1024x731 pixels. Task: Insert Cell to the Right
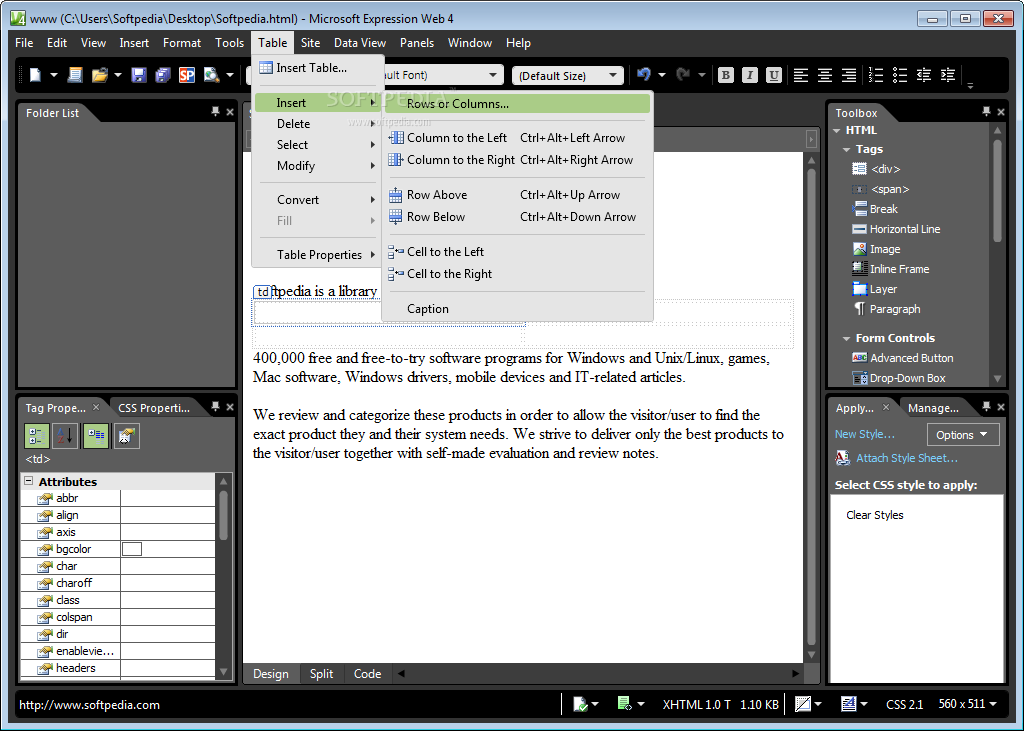(516, 274)
